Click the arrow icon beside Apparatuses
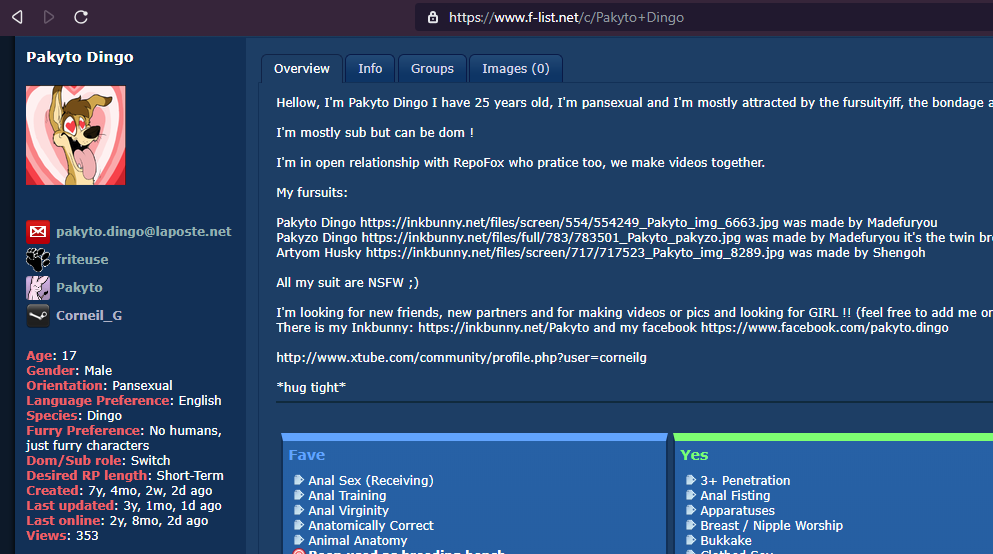 coord(691,510)
